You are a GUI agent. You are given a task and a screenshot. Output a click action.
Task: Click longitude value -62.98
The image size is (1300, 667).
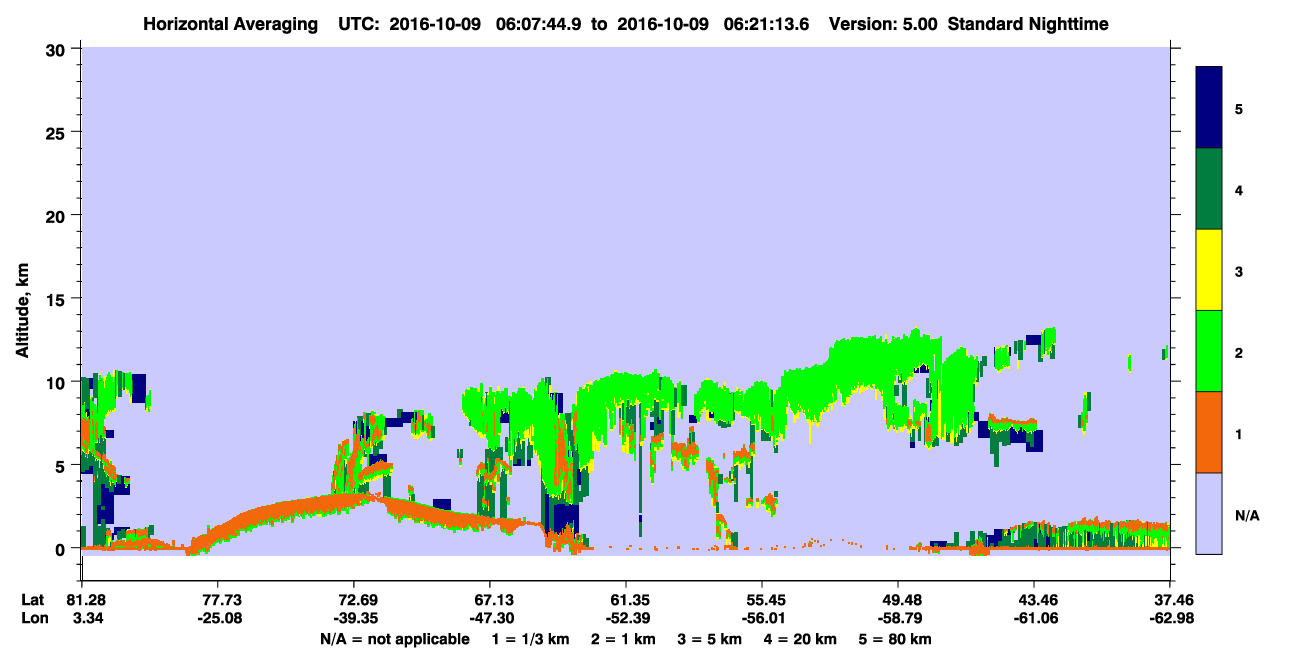[x=1170, y=618]
